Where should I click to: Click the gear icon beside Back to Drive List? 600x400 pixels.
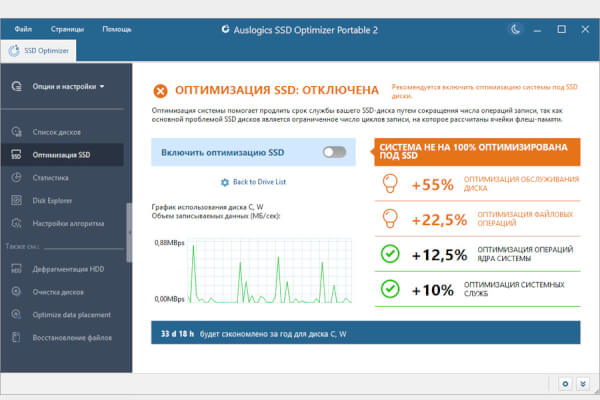tap(225, 182)
